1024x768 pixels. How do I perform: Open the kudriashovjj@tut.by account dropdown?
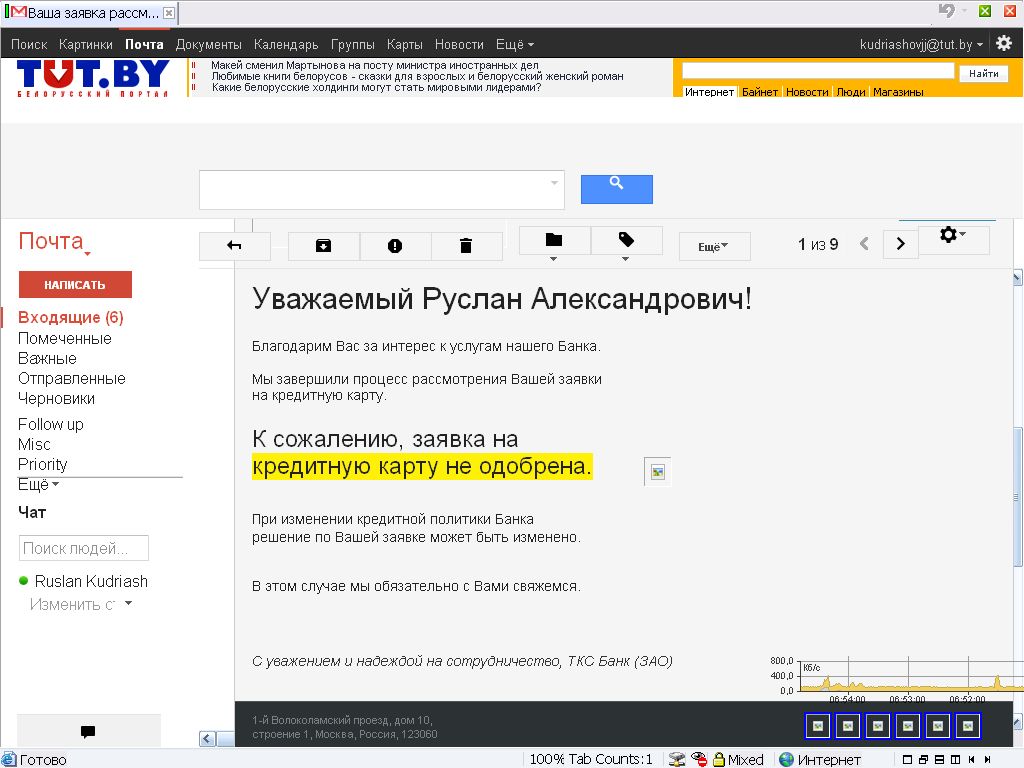tap(921, 44)
